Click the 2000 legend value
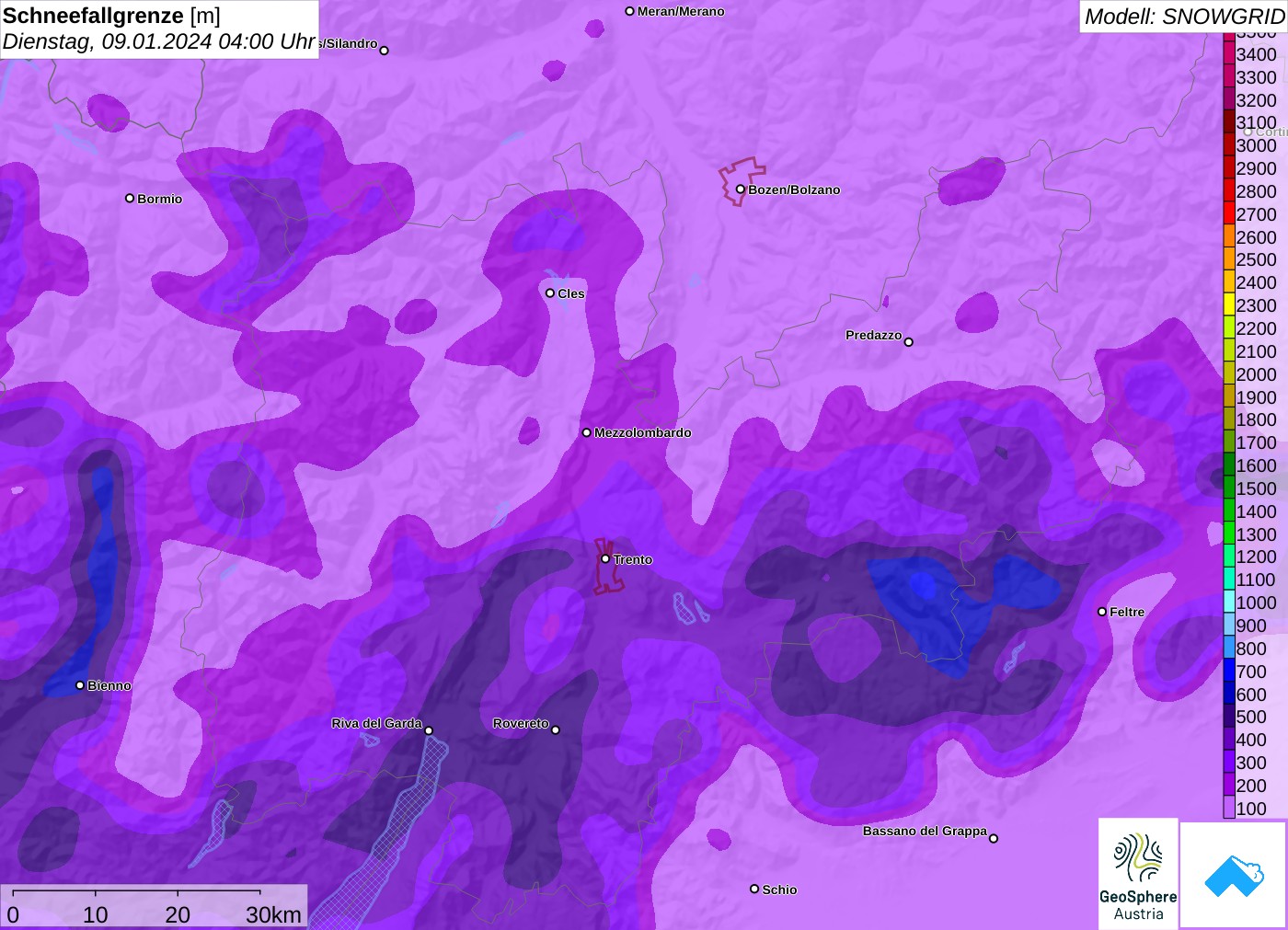Screen dimensions: 1288x930 coord(1256,374)
